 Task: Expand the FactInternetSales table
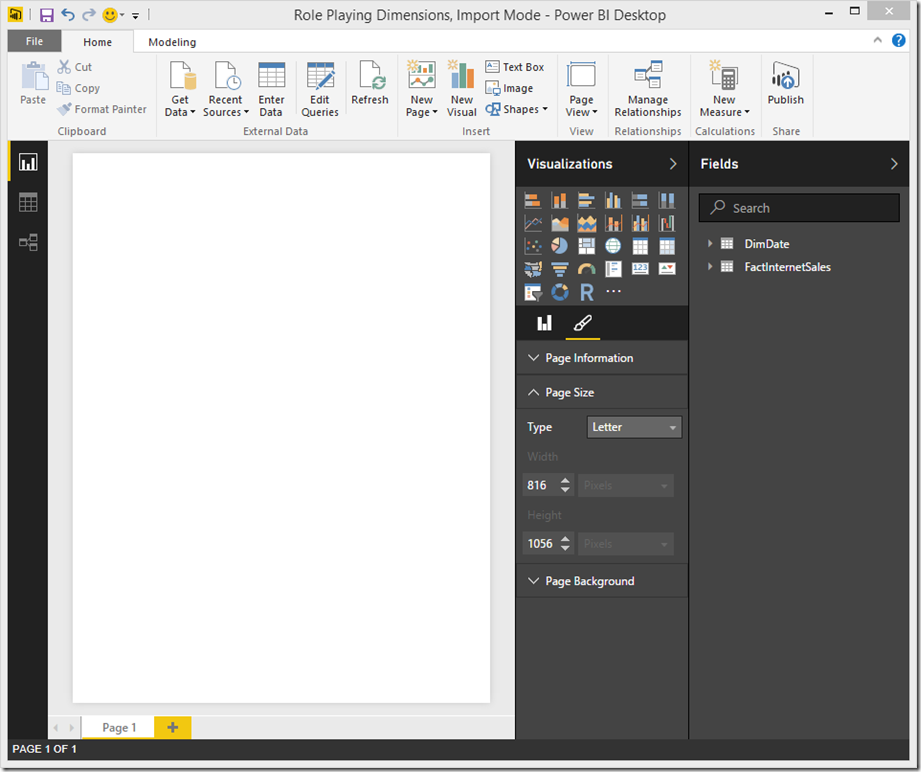pyautogui.click(x=710, y=266)
